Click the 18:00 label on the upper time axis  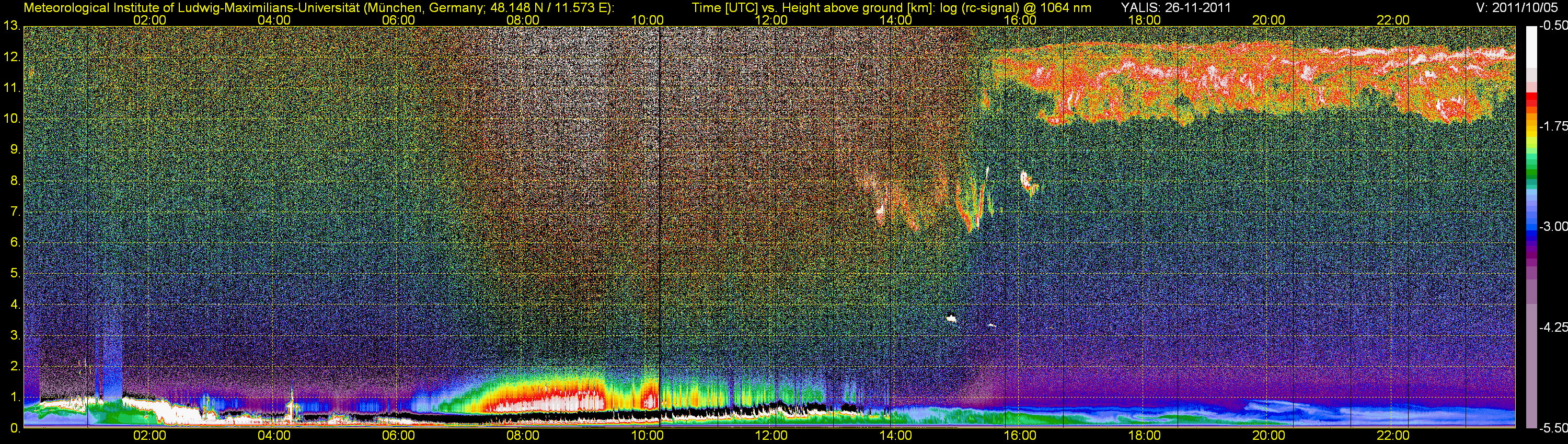1144,20
